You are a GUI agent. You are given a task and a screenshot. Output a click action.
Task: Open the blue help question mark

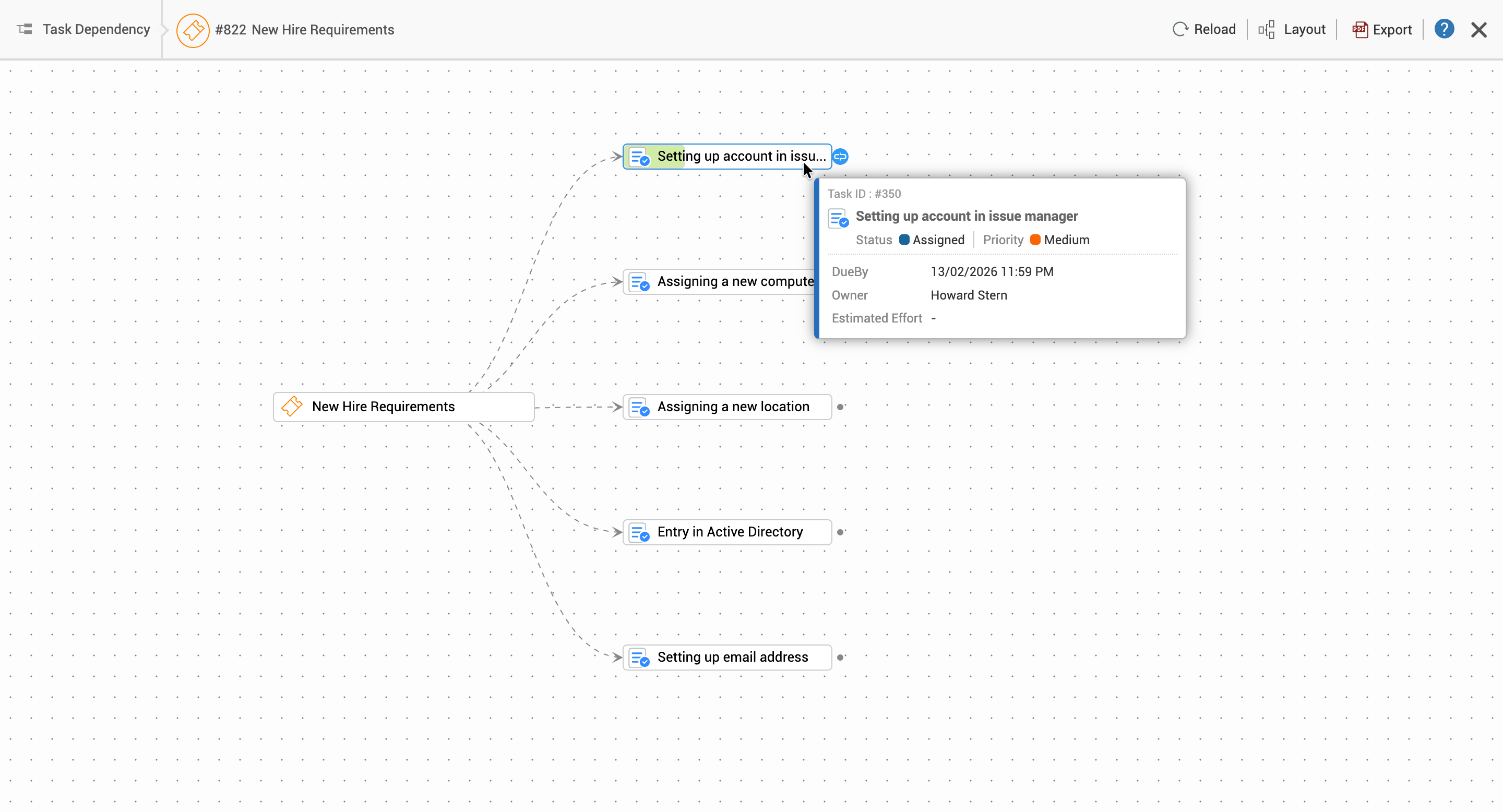[1444, 29]
